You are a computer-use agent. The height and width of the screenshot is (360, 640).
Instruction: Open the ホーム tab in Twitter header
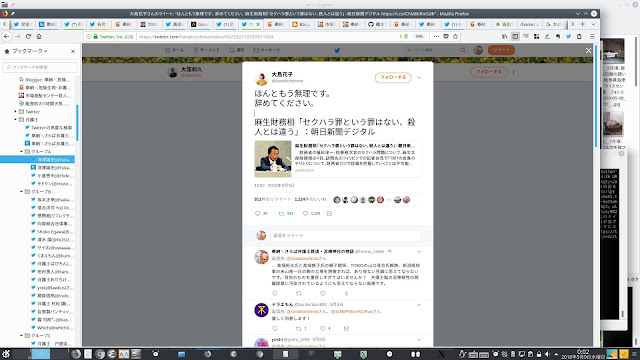click(174, 50)
